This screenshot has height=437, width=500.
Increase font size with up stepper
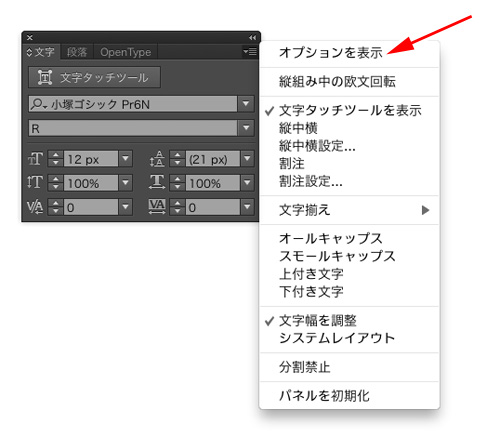click(56, 155)
